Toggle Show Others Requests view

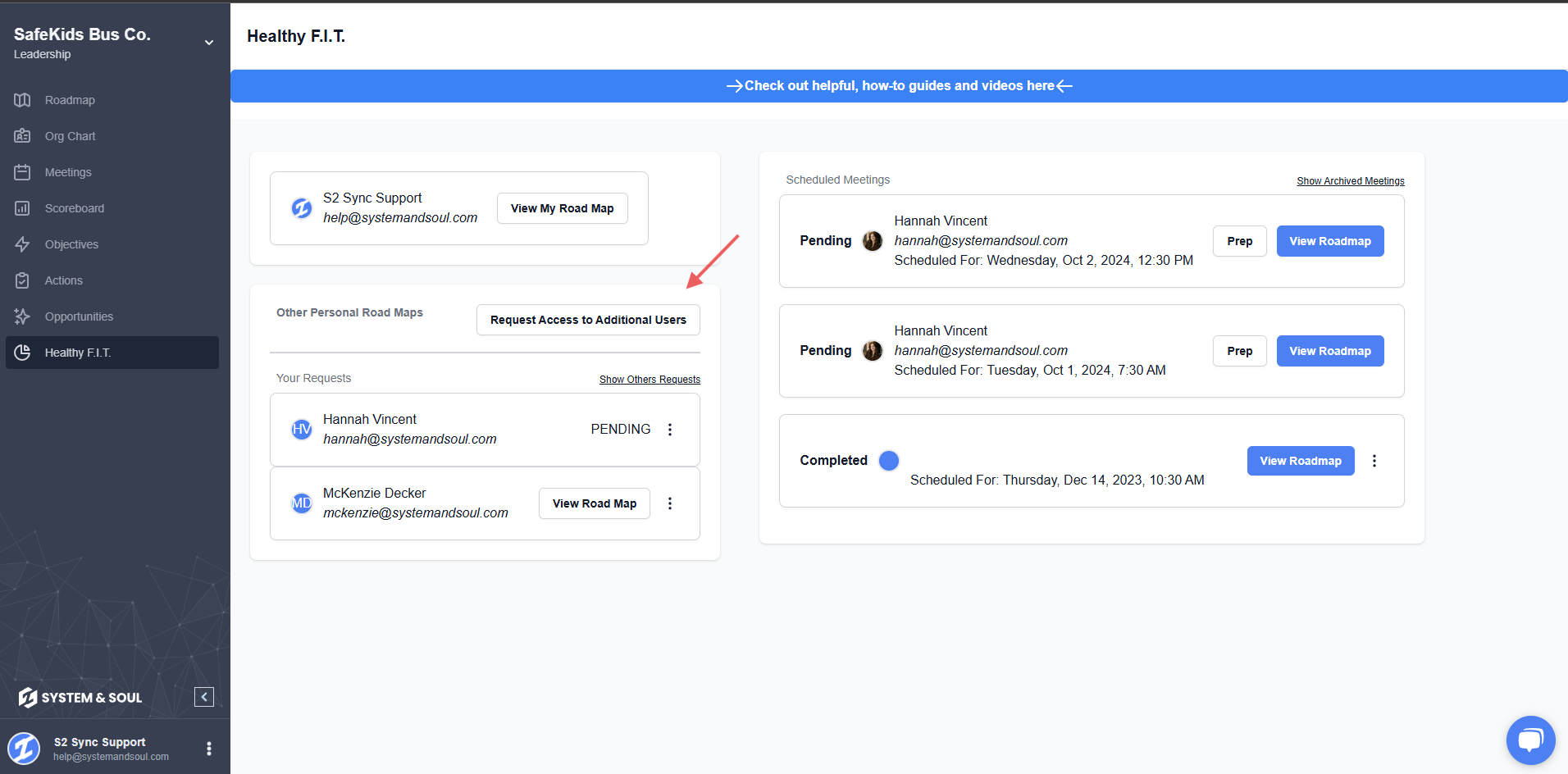(650, 380)
